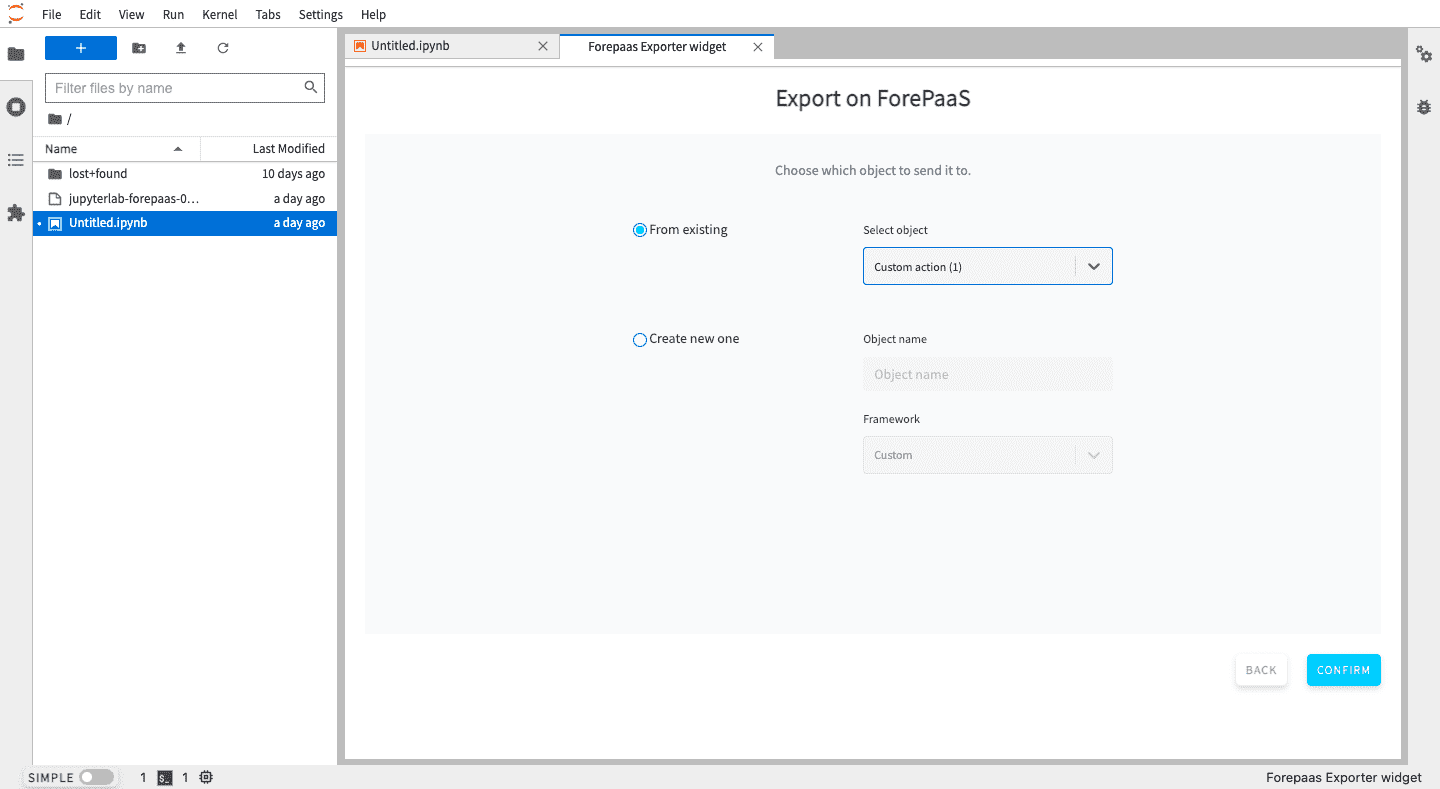Image resolution: width=1440 pixels, height=789 pixels.
Task: Click the Filter files by name field
Action: [185, 88]
